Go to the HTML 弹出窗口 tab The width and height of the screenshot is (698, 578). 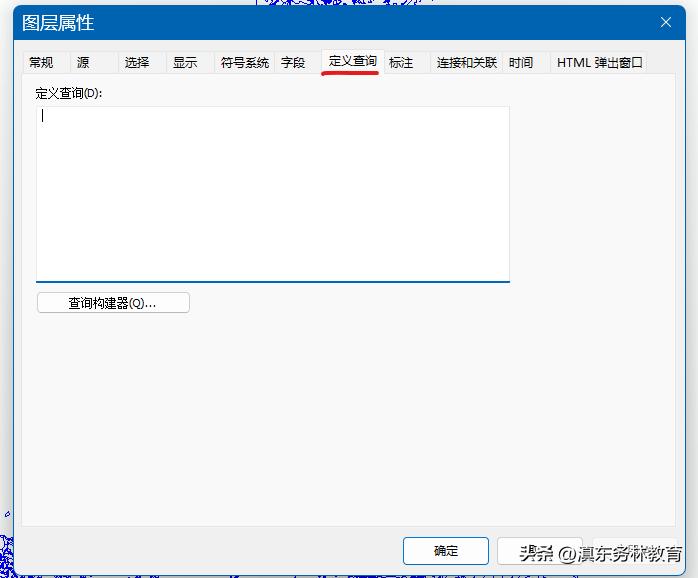(x=599, y=63)
